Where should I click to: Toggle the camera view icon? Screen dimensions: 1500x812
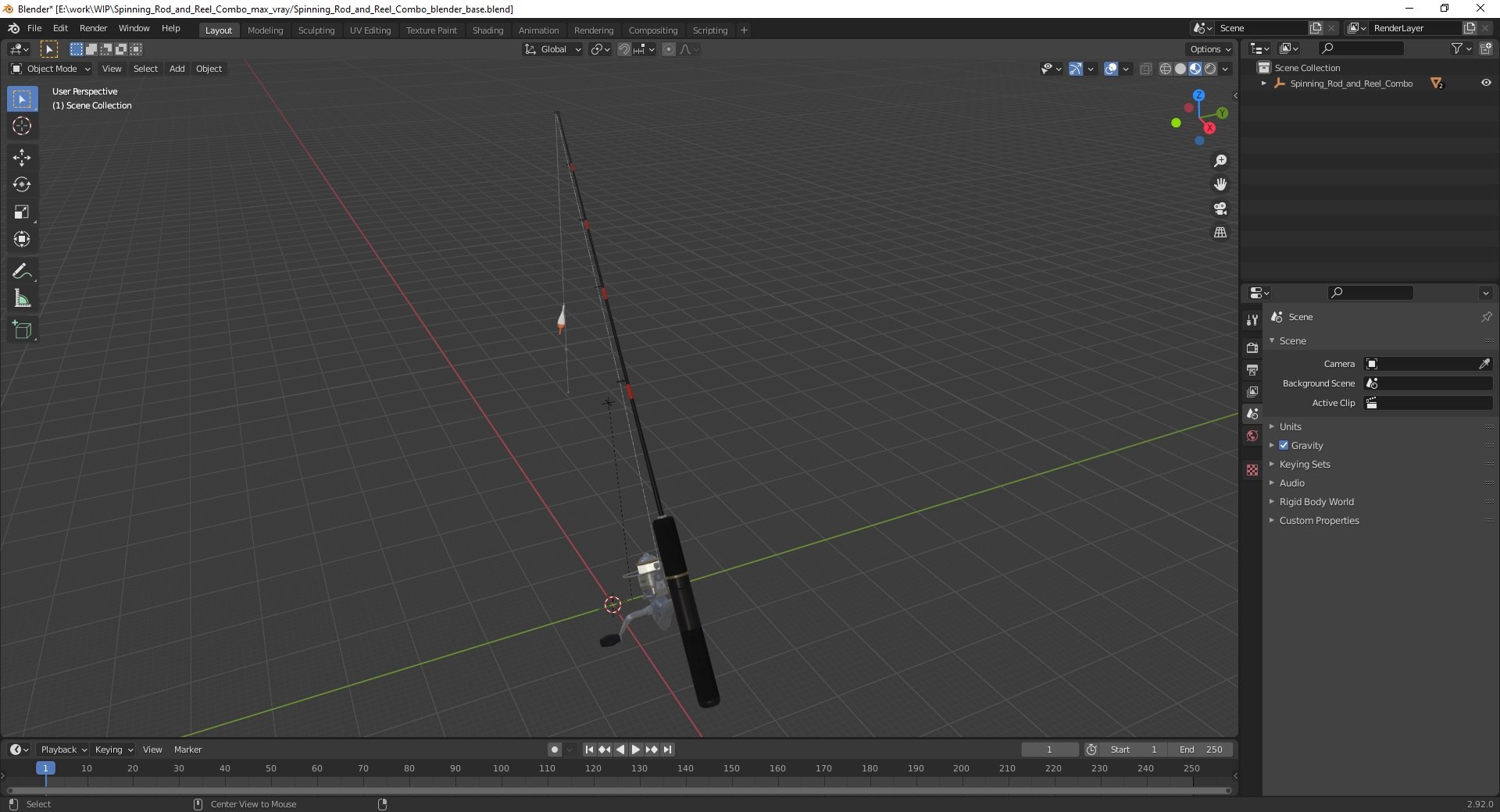point(1220,208)
